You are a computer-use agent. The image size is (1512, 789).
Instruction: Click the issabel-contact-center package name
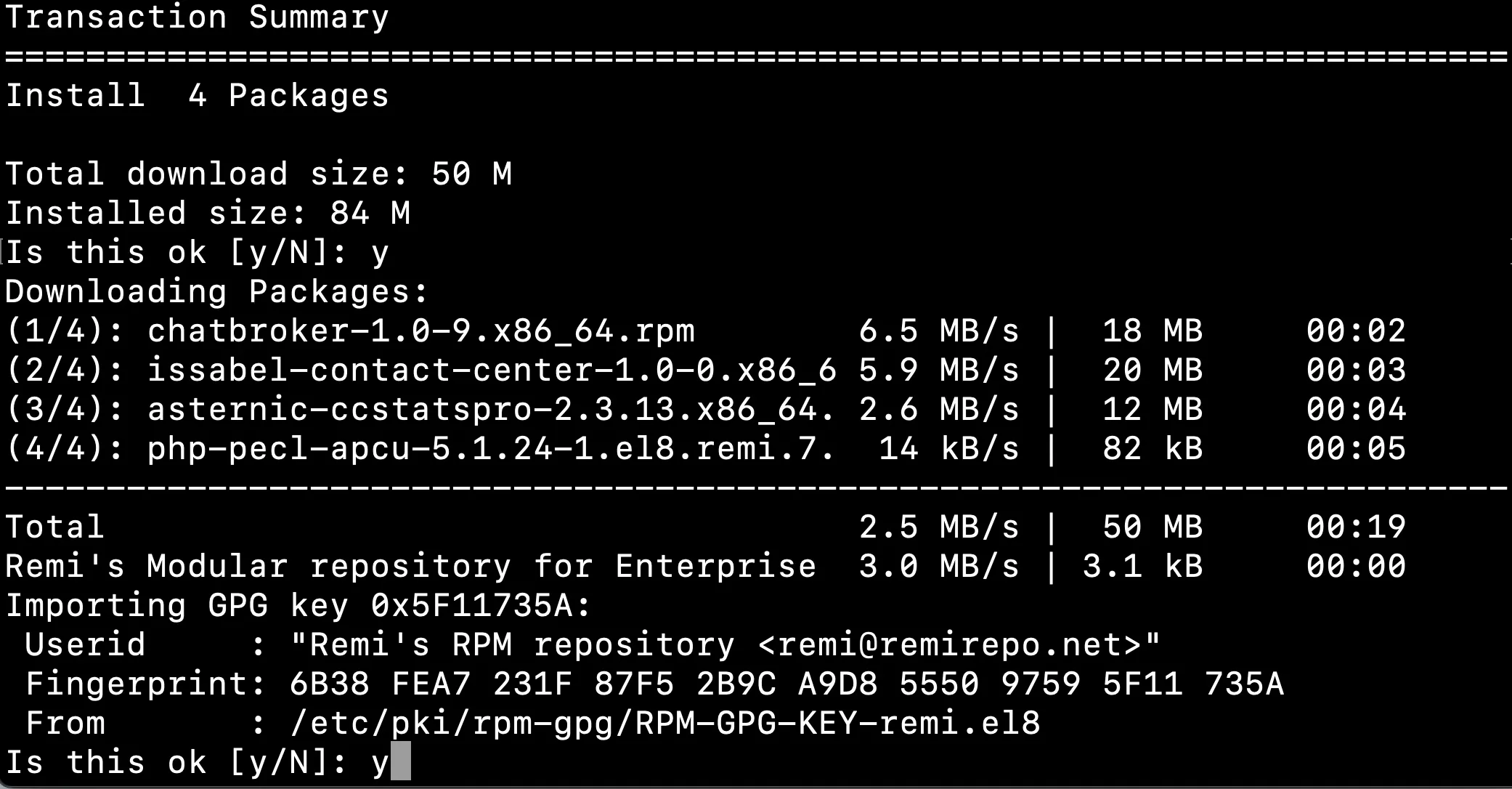coord(492,371)
